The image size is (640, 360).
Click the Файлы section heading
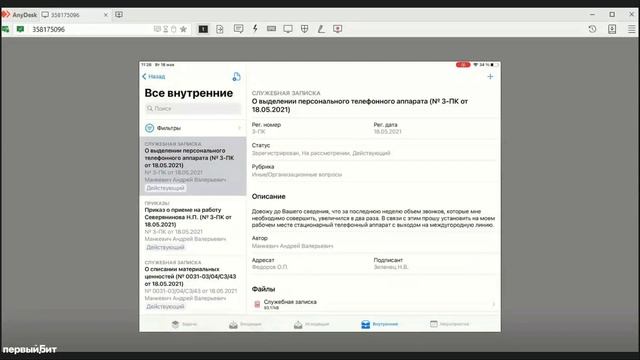(263, 289)
